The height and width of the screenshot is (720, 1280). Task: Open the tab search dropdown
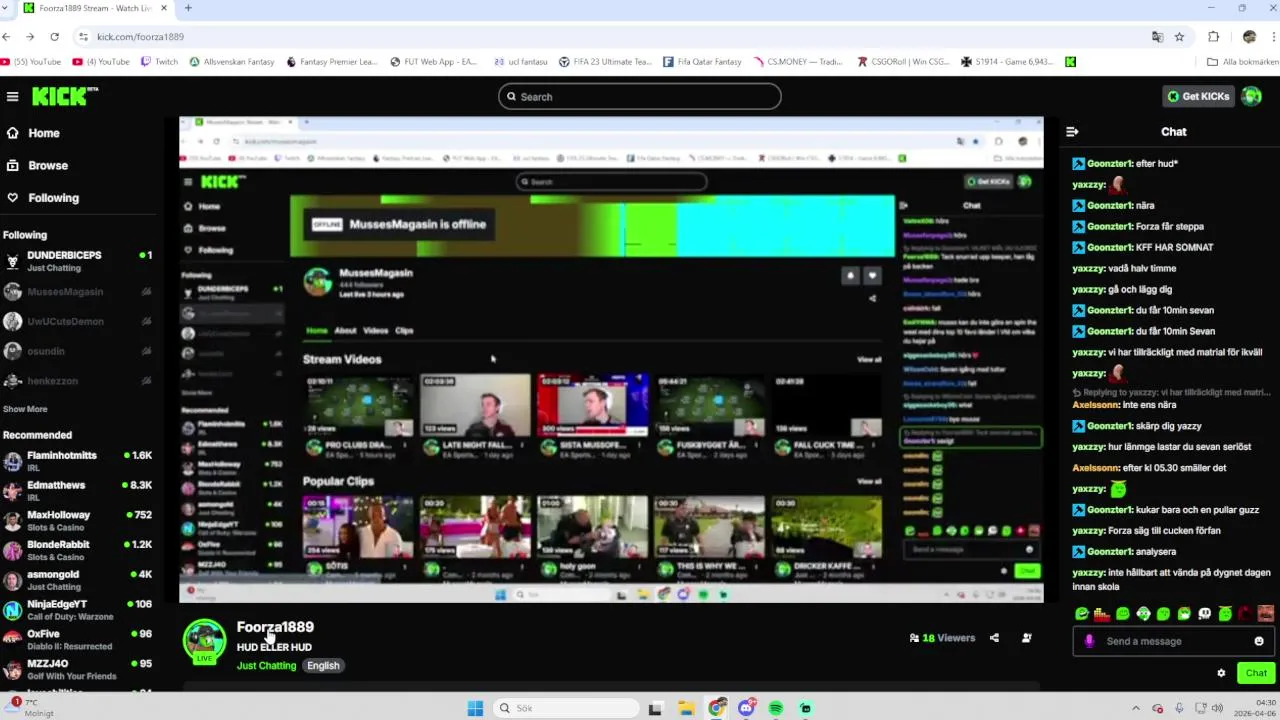pyautogui.click(x=5, y=8)
